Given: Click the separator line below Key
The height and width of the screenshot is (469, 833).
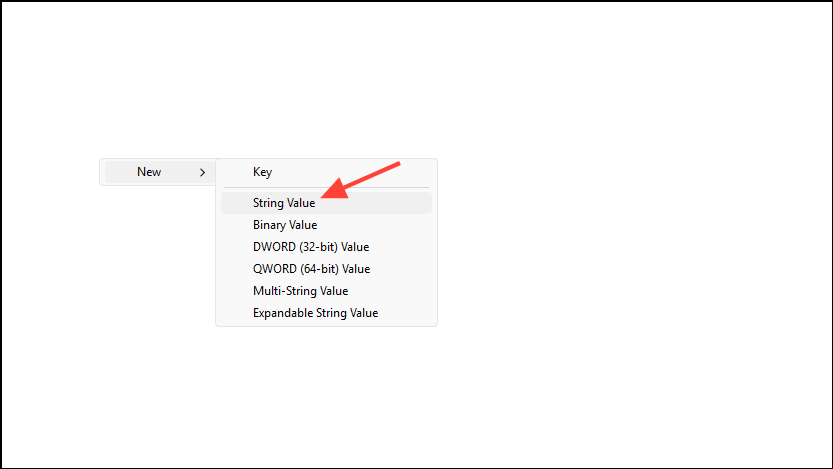Looking at the screenshot, I should click(x=326, y=187).
